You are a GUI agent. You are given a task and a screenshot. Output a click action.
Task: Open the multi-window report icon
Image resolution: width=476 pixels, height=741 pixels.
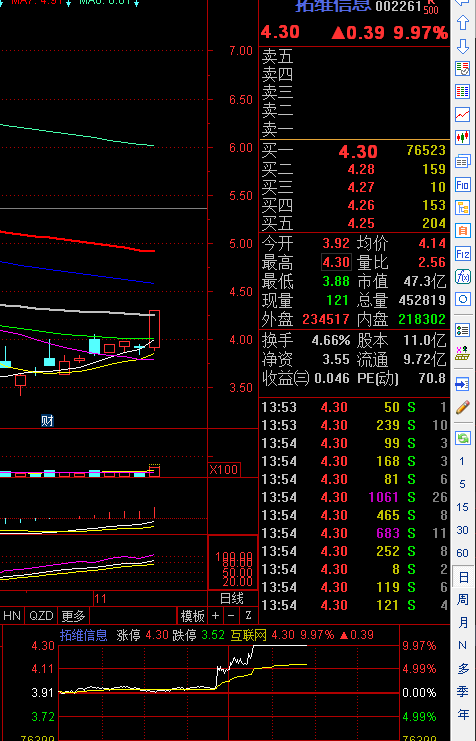click(463, 161)
